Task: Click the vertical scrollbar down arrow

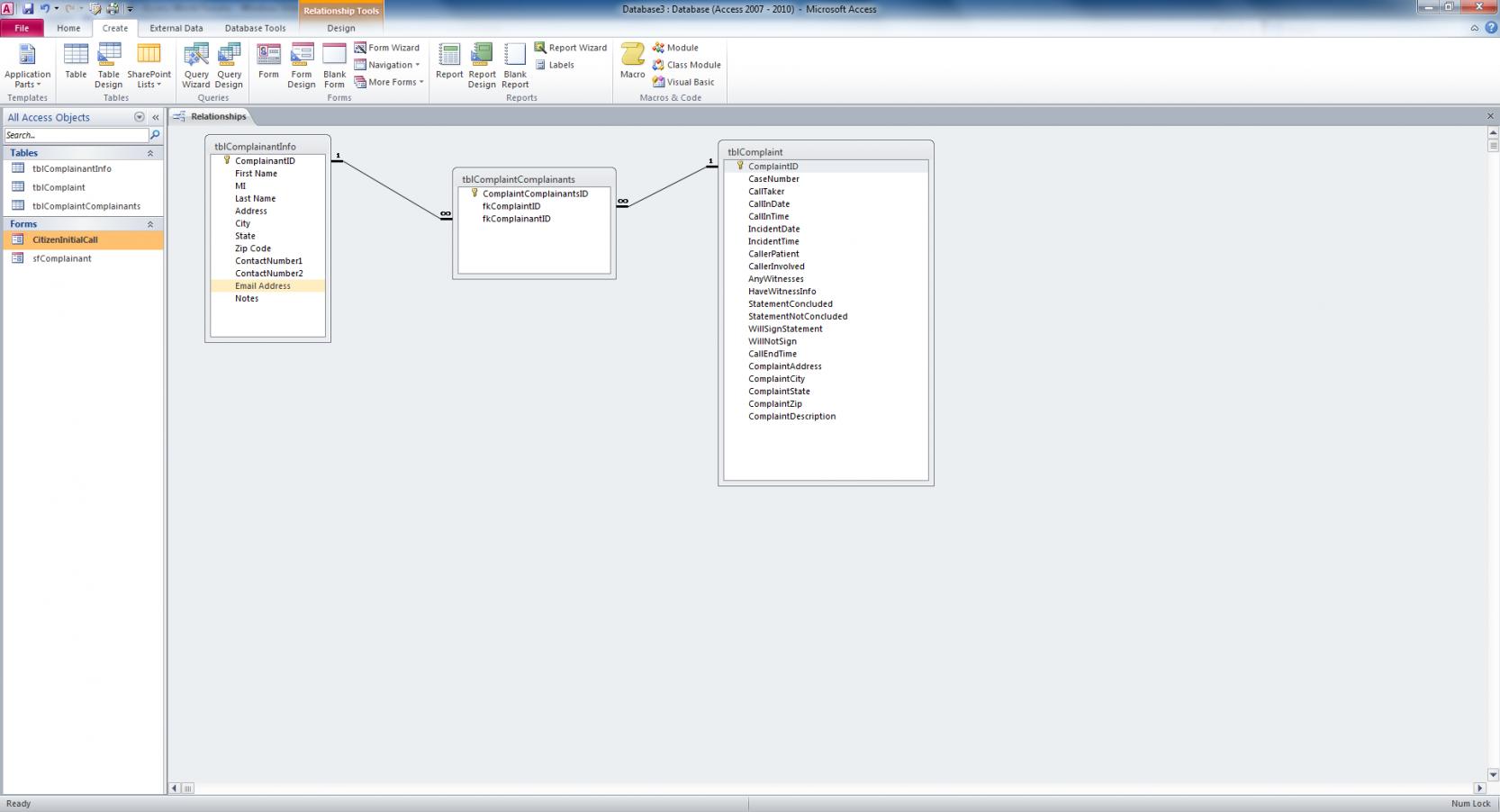Action: click(x=1493, y=774)
